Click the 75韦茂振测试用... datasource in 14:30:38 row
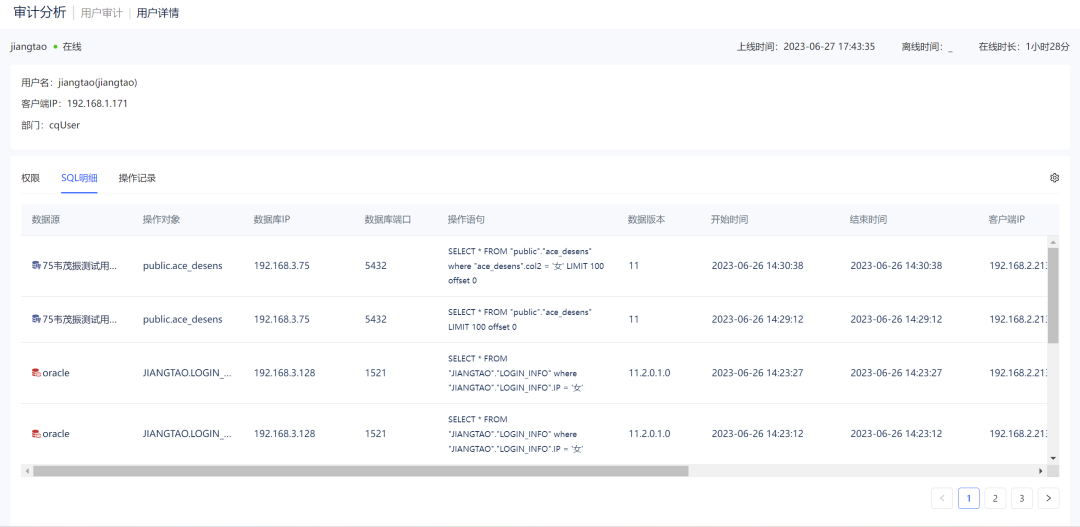 80,266
